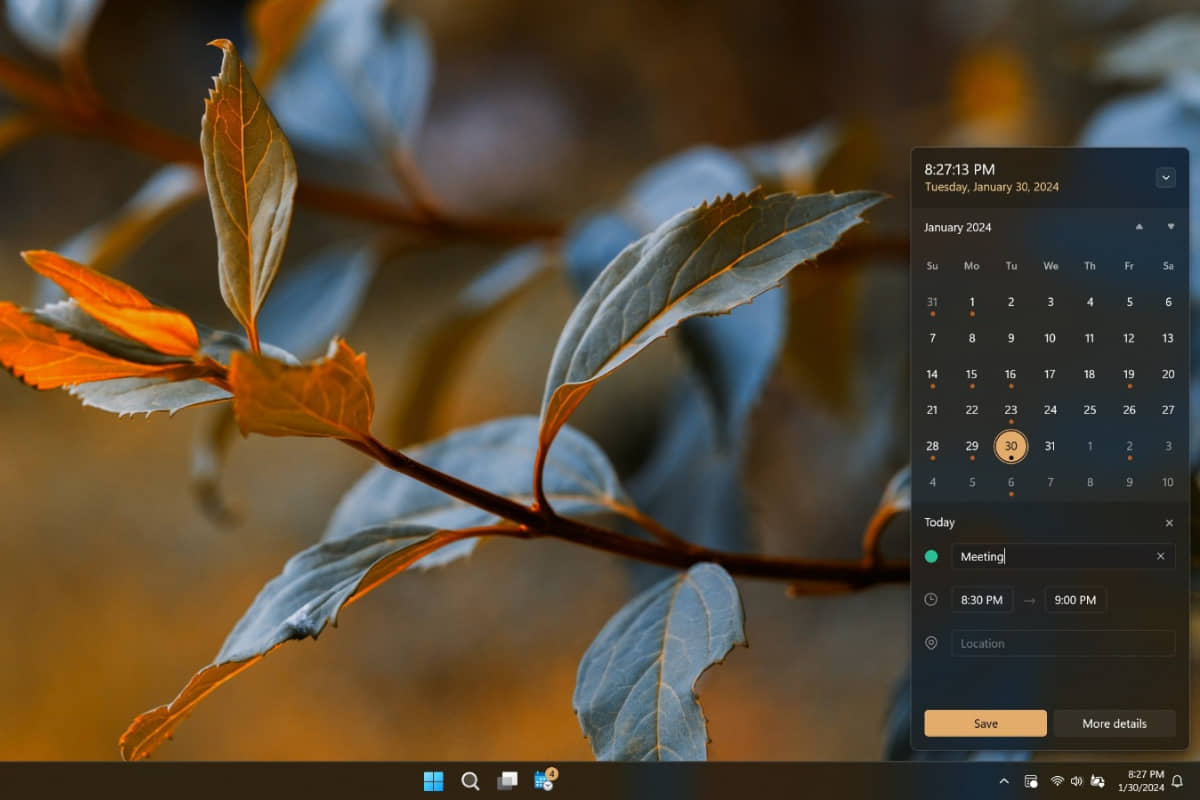
Task: Collapse the calendar flyout with chevron
Action: pyautogui.click(x=1165, y=177)
